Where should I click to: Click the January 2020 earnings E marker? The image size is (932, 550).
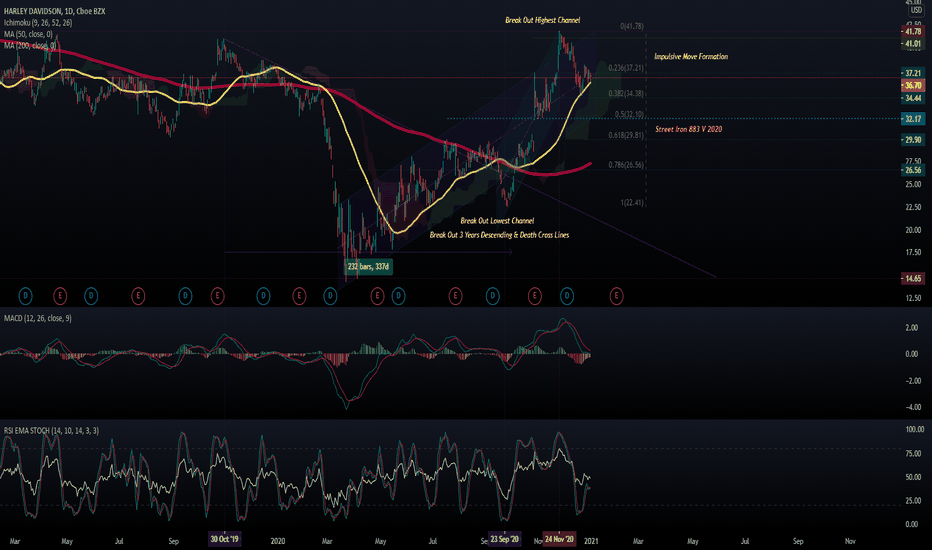(x=299, y=296)
